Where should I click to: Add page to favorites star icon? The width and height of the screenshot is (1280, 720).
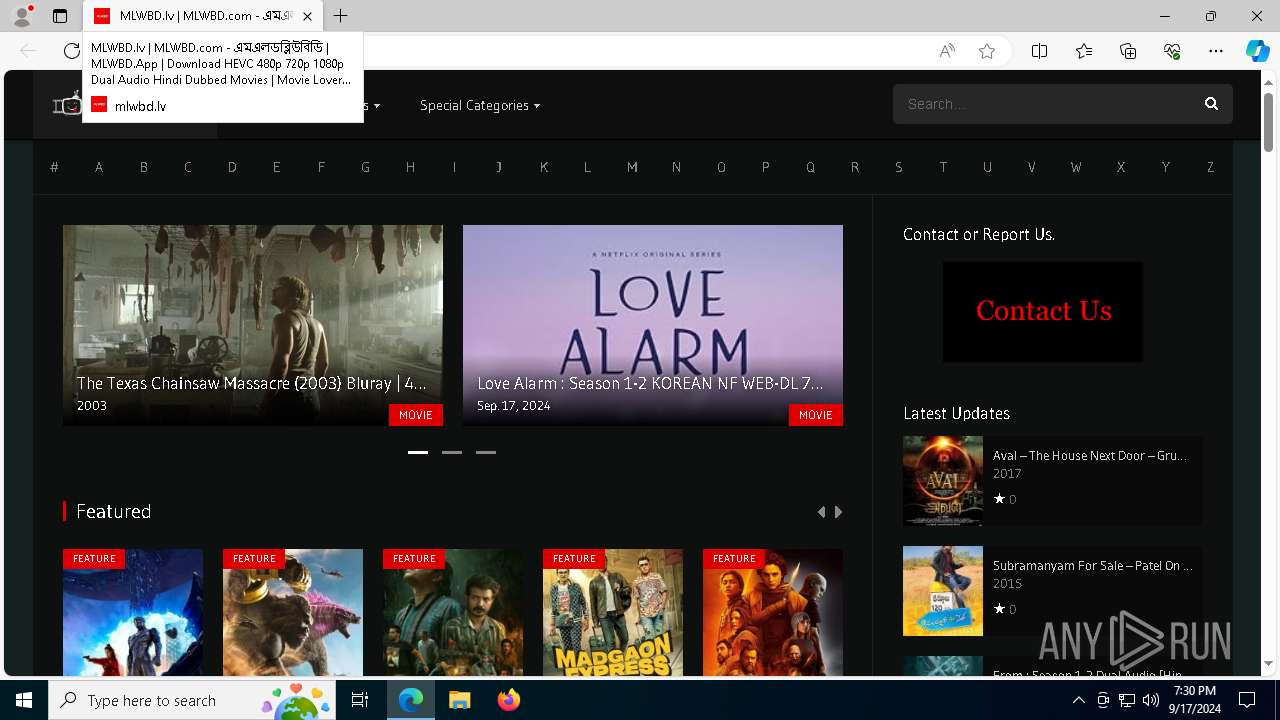click(x=987, y=51)
